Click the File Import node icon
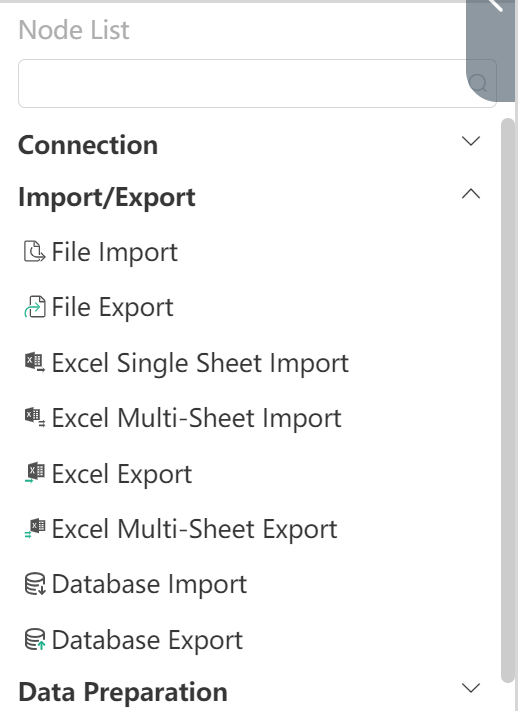The width and height of the screenshot is (518, 711). 34,252
